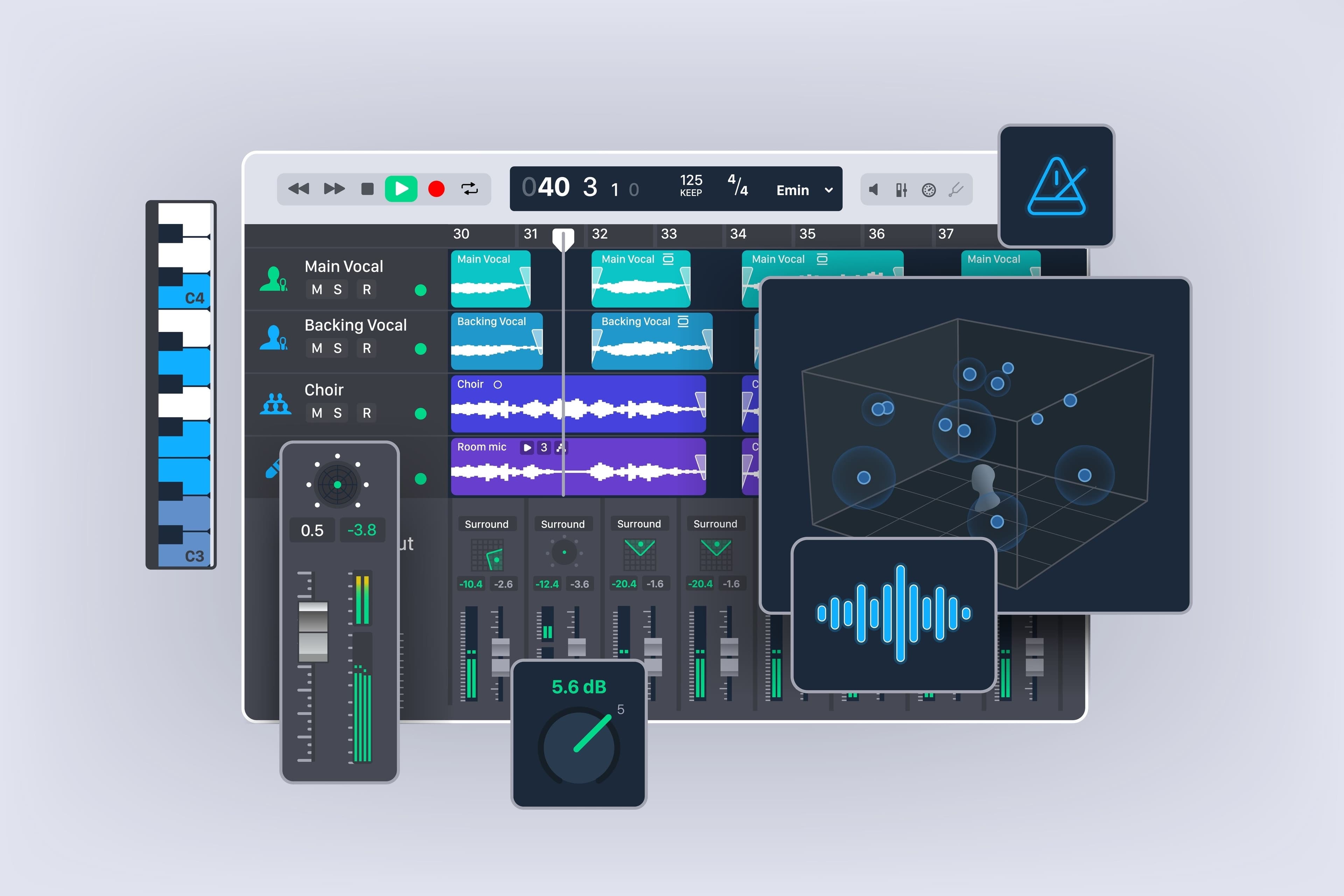Screen dimensions: 1344x896
Task: Click the play preview icon on the Room mic clip
Action: pyautogui.click(x=526, y=448)
